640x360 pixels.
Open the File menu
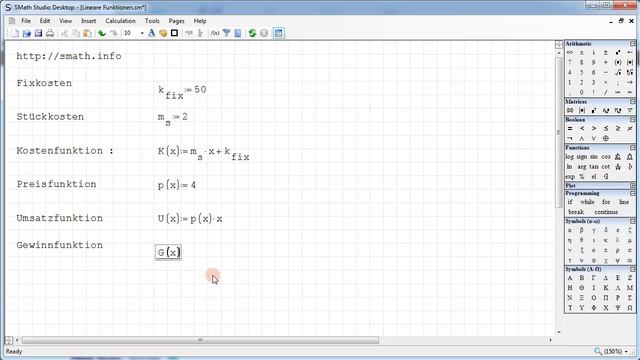click(x=26, y=21)
